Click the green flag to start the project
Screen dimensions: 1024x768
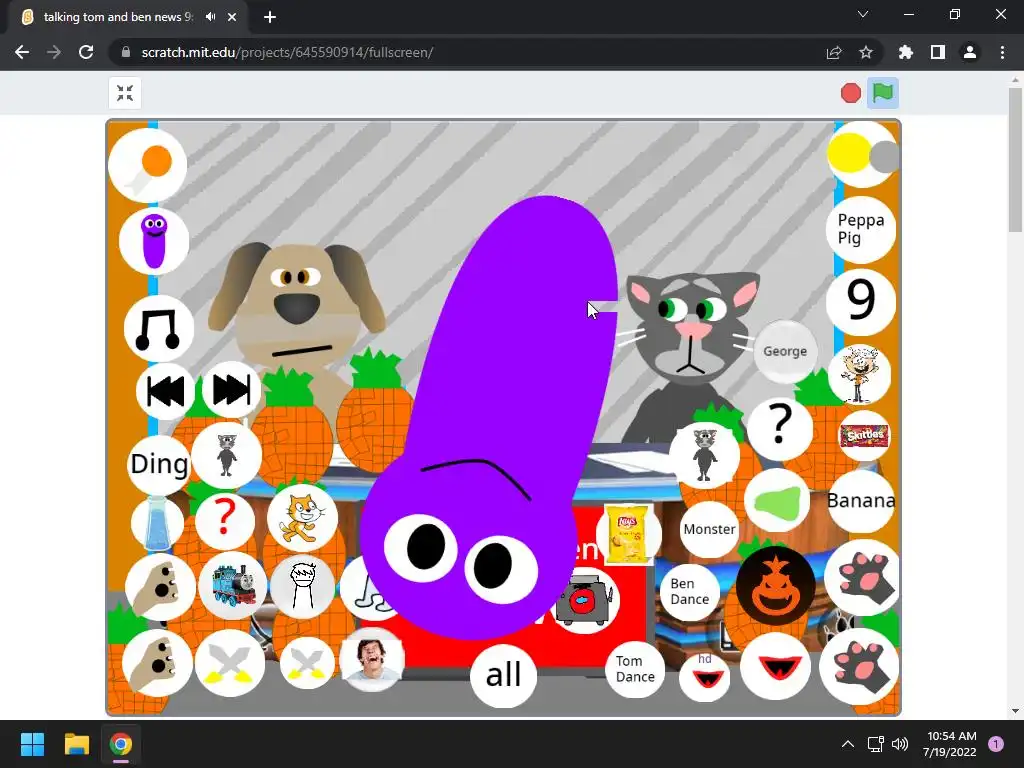tap(882, 93)
